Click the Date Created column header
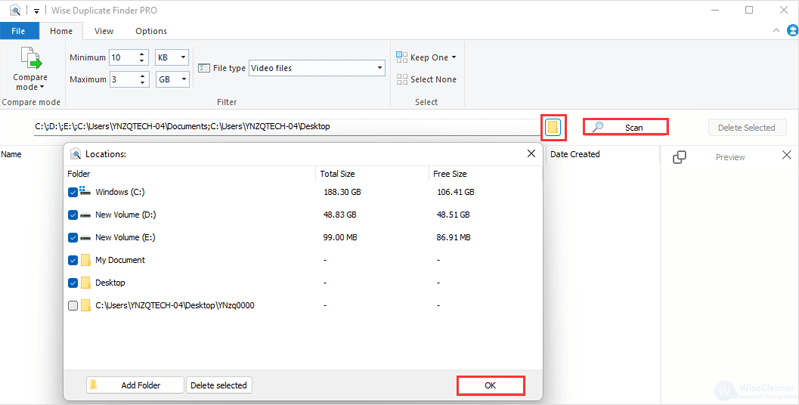Image resolution: width=799 pixels, height=405 pixels. click(x=575, y=154)
